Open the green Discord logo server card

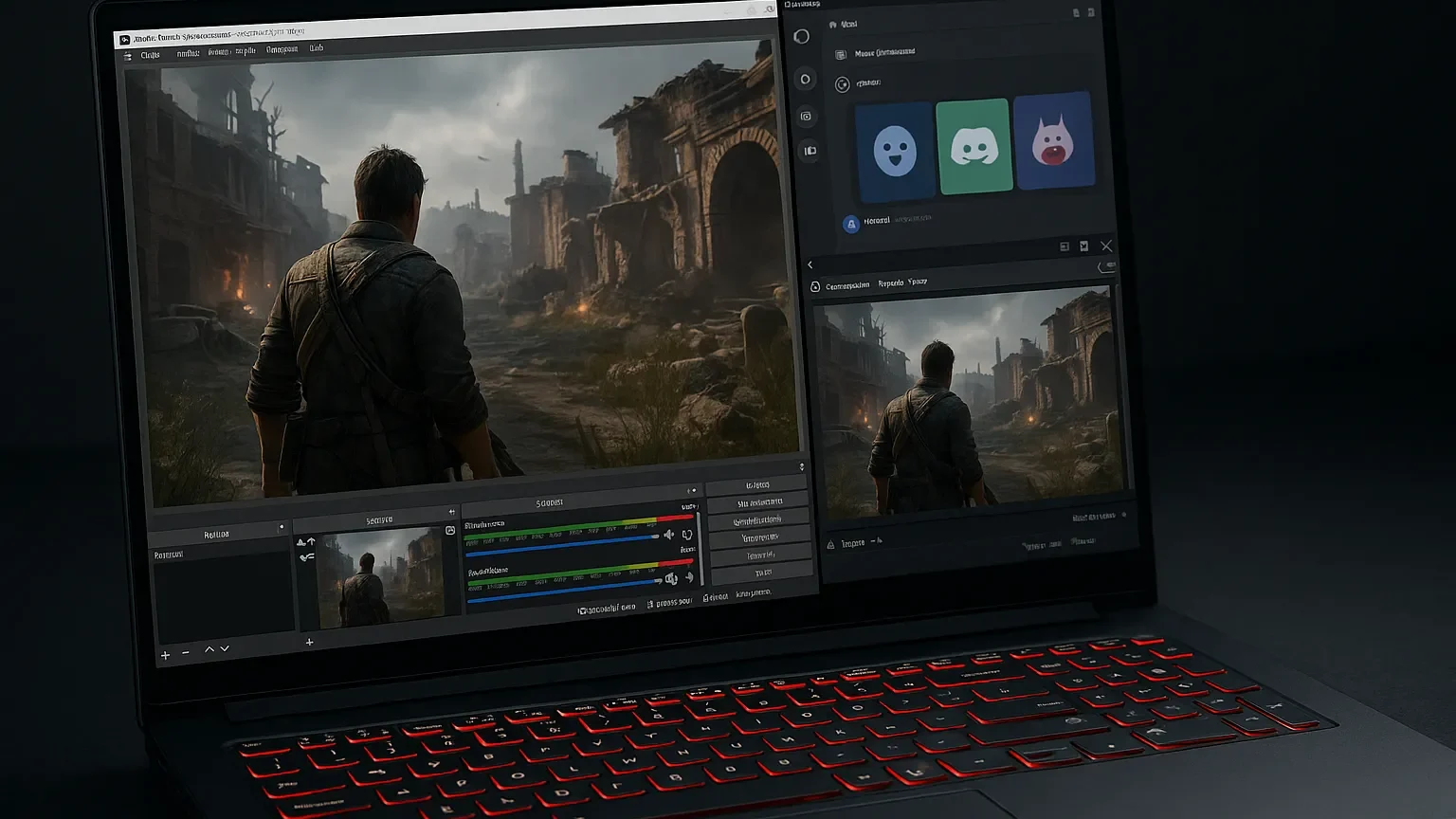(974, 146)
